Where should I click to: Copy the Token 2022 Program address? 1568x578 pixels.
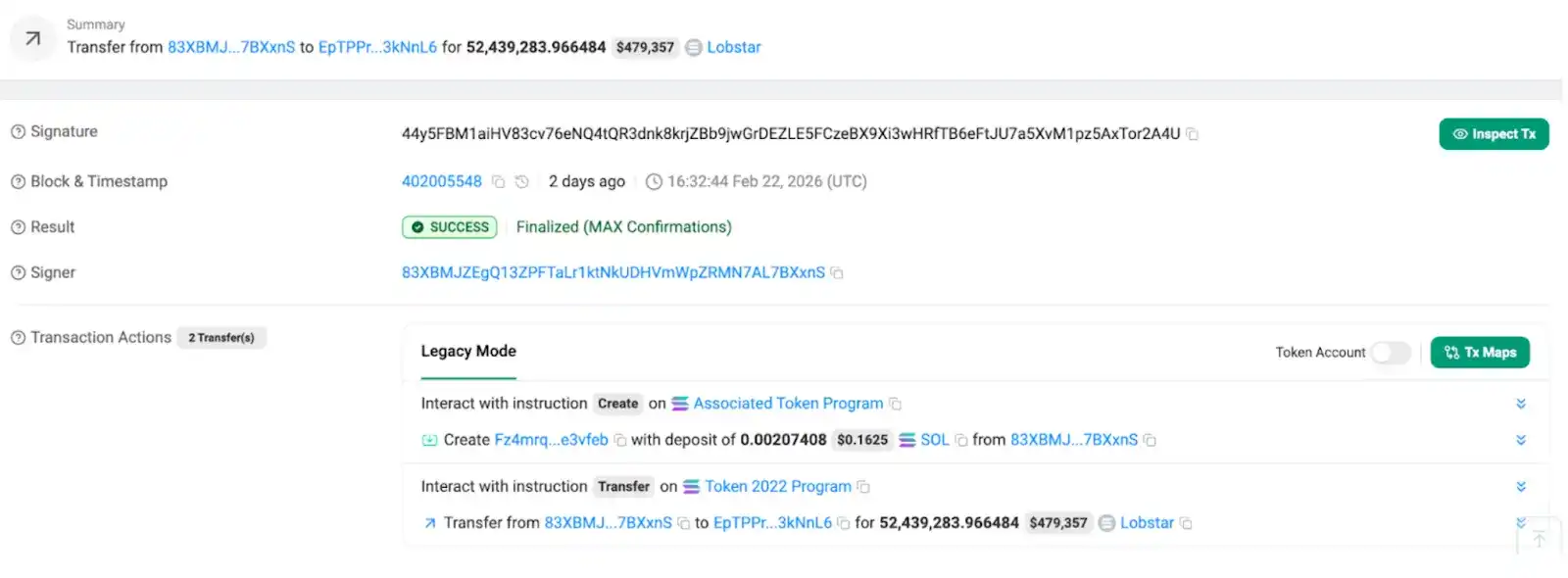(863, 487)
